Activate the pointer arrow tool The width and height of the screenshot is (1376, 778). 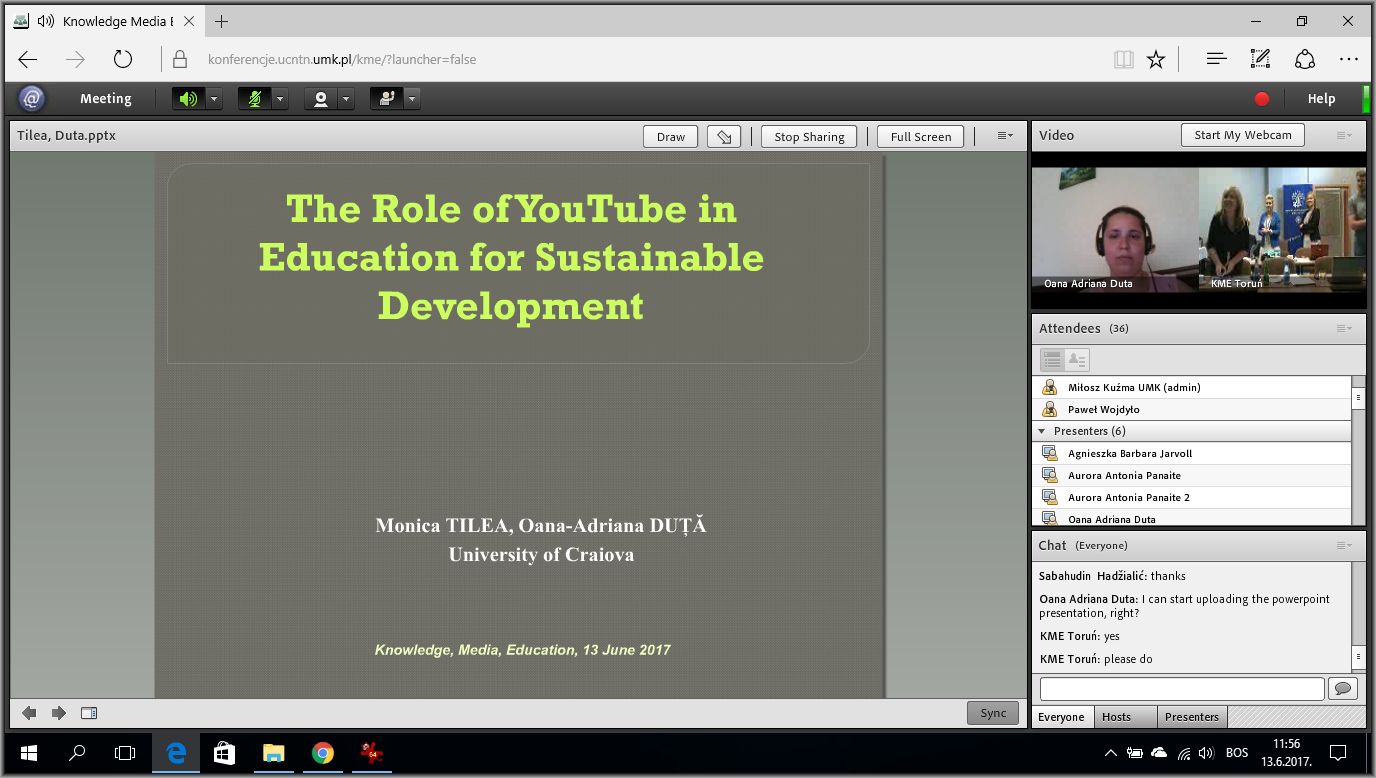point(723,137)
